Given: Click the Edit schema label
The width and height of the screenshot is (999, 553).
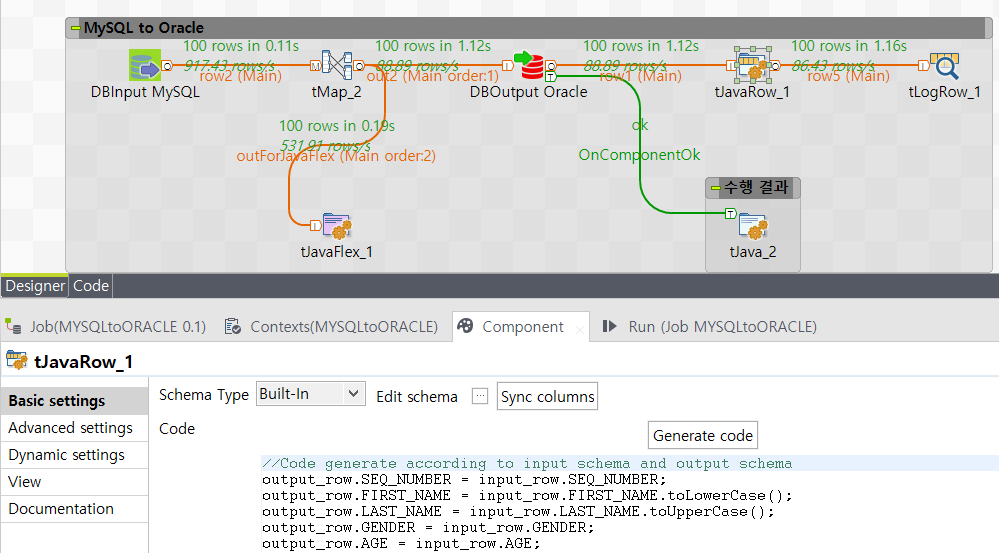Looking at the screenshot, I should [x=417, y=397].
